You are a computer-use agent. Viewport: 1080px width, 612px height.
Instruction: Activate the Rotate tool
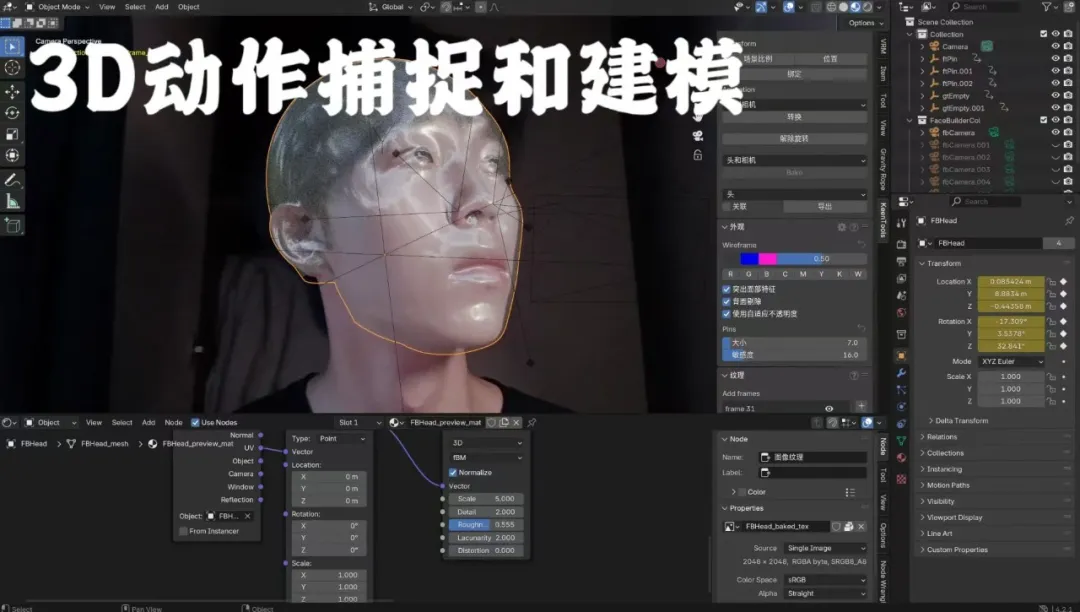tap(12, 112)
